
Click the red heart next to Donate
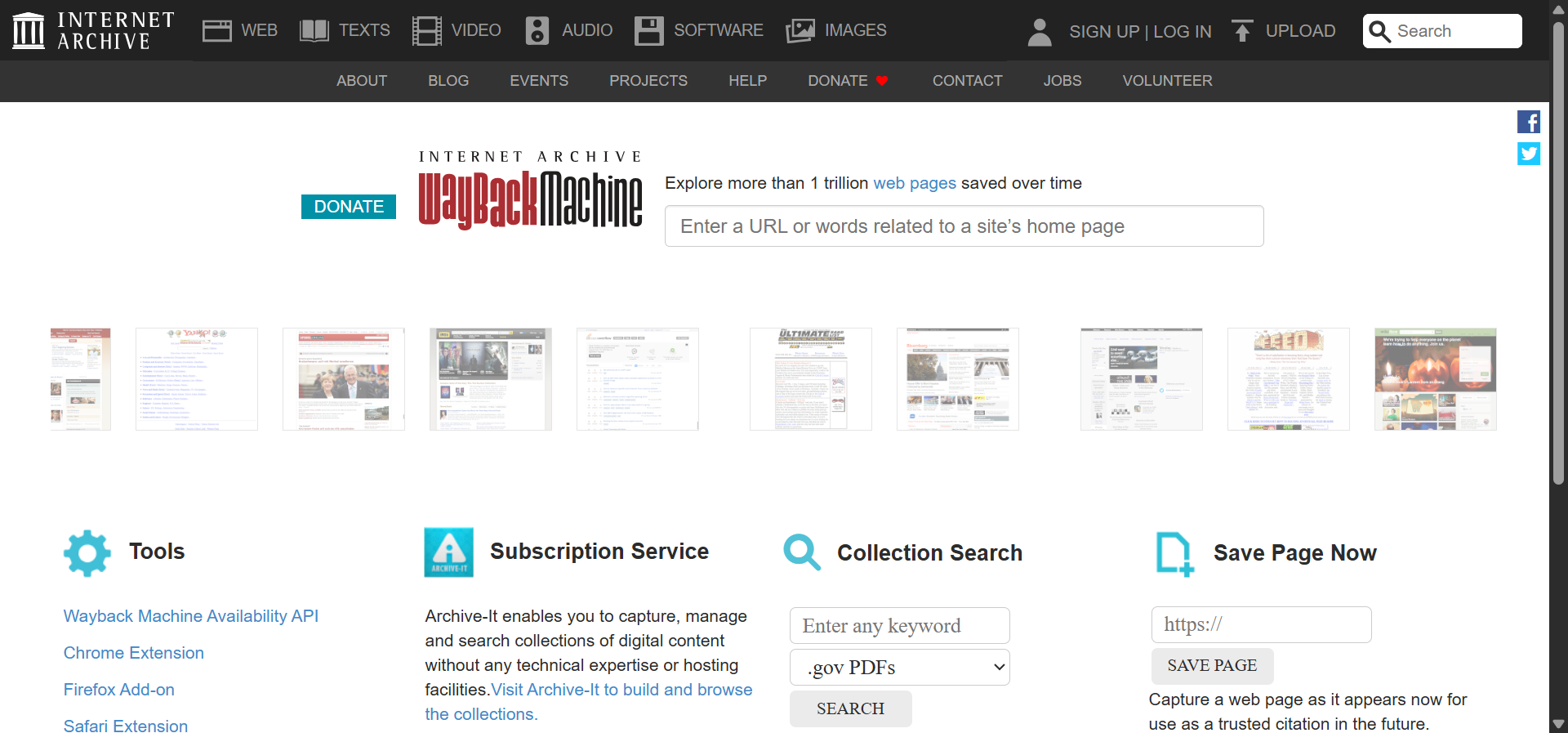(x=882, y=81)
